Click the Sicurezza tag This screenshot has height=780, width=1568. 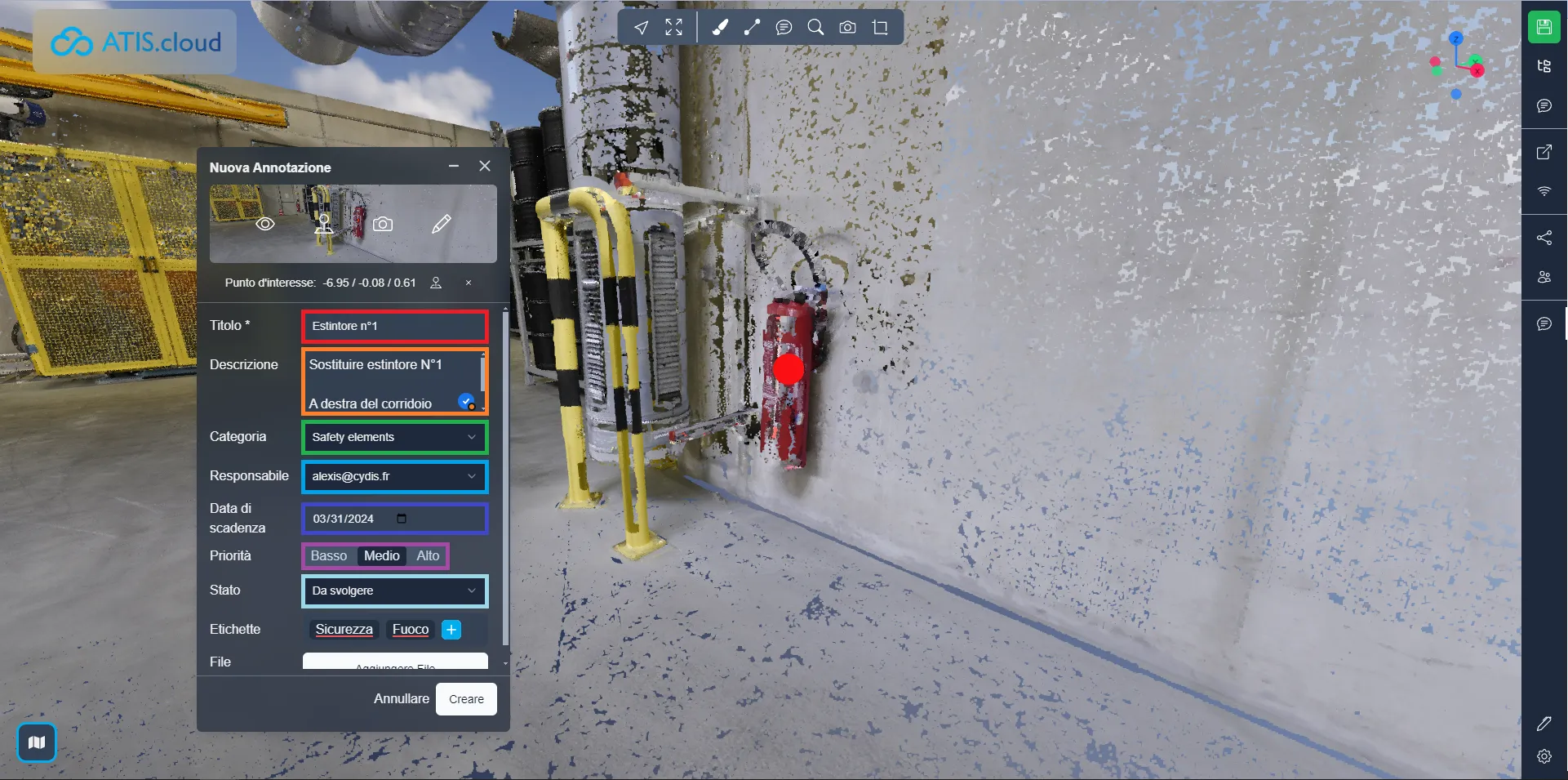coord(344,629)
